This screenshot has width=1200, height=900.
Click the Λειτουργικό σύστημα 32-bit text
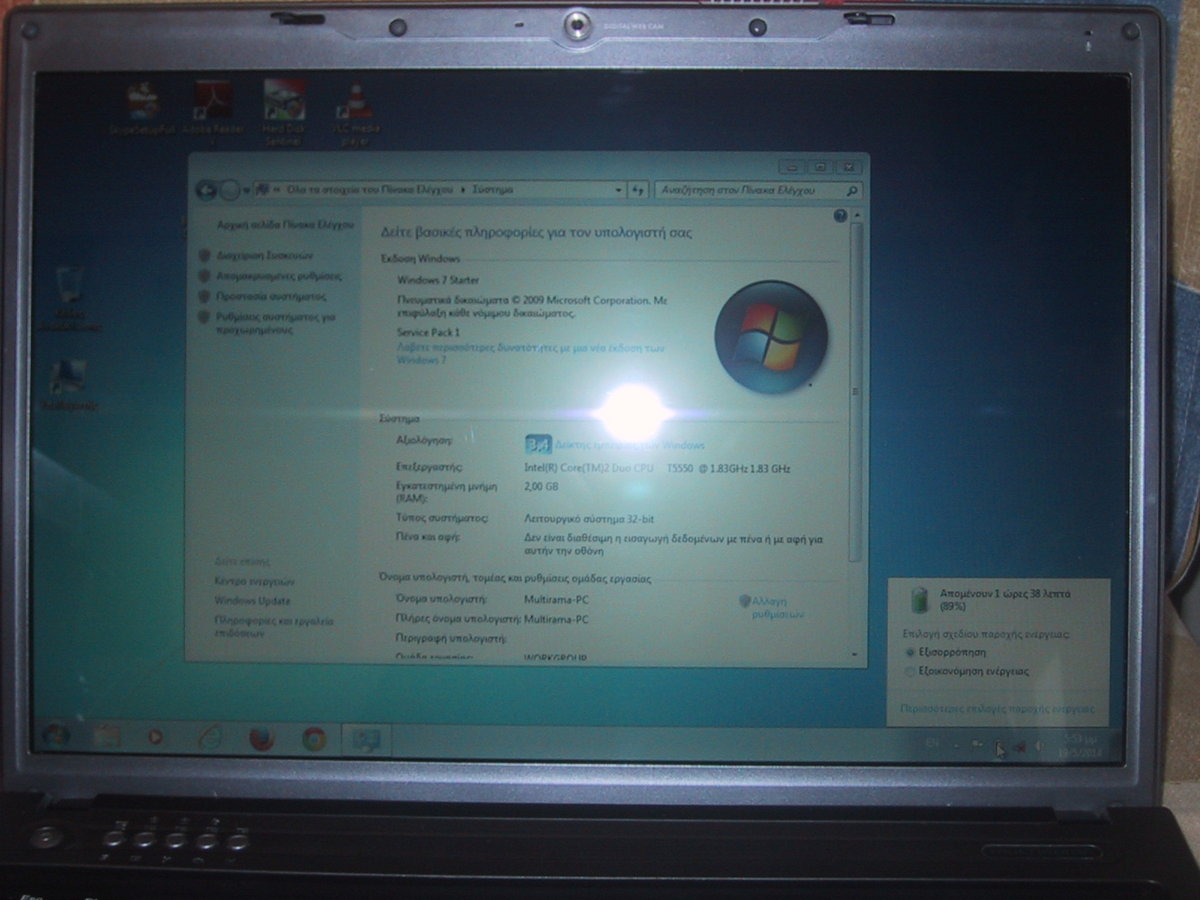[x=589, y=519]
